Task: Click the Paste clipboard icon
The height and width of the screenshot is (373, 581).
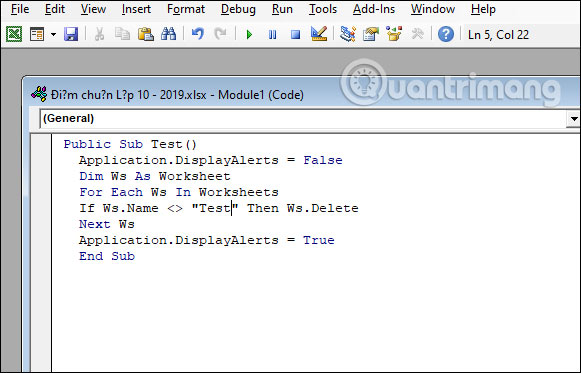Action: pos(146,34)
